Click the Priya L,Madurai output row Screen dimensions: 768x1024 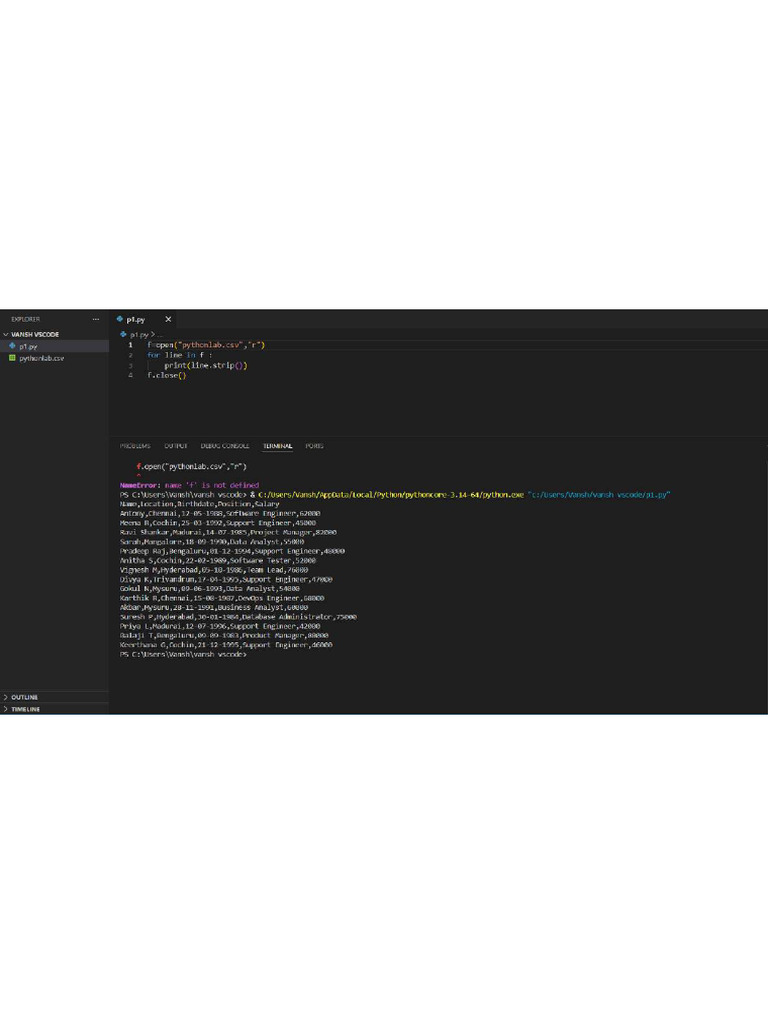click(220, 626)
